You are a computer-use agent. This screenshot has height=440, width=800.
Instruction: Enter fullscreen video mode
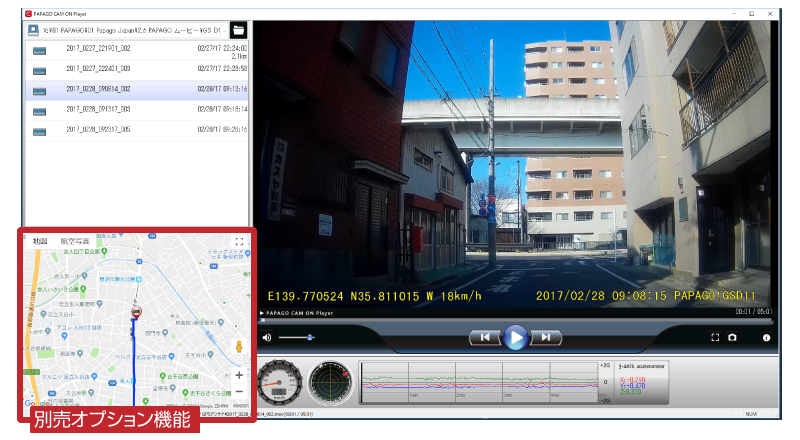(714, 338)
